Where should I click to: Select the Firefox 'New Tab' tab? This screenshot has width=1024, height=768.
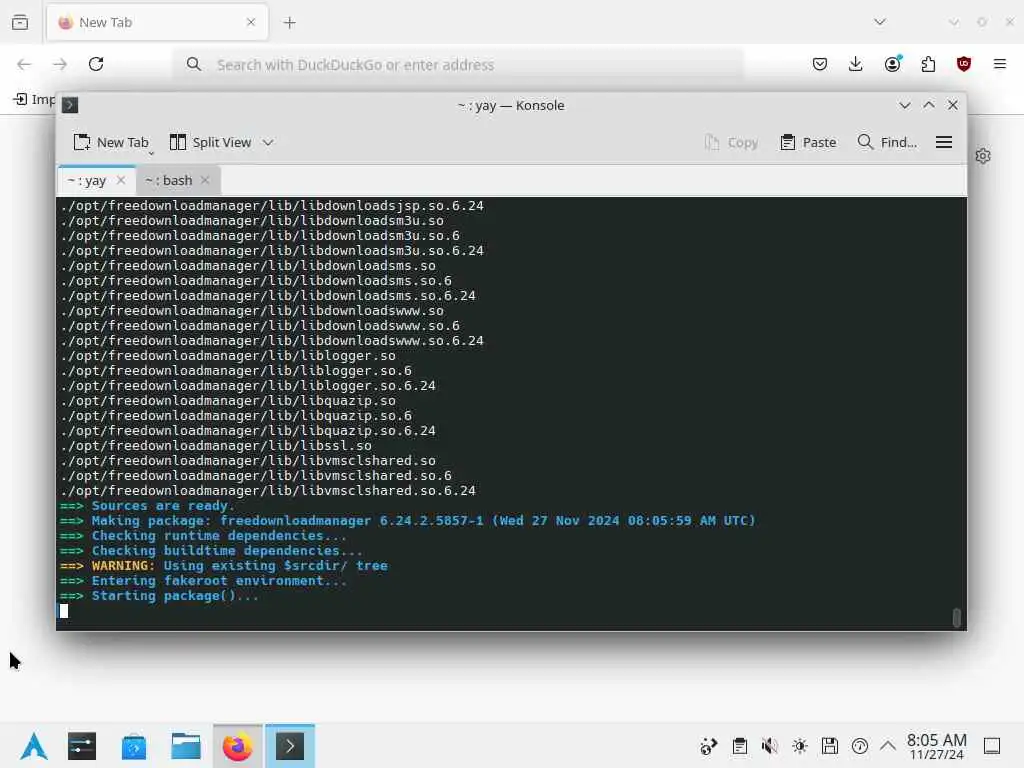(157, 23)
